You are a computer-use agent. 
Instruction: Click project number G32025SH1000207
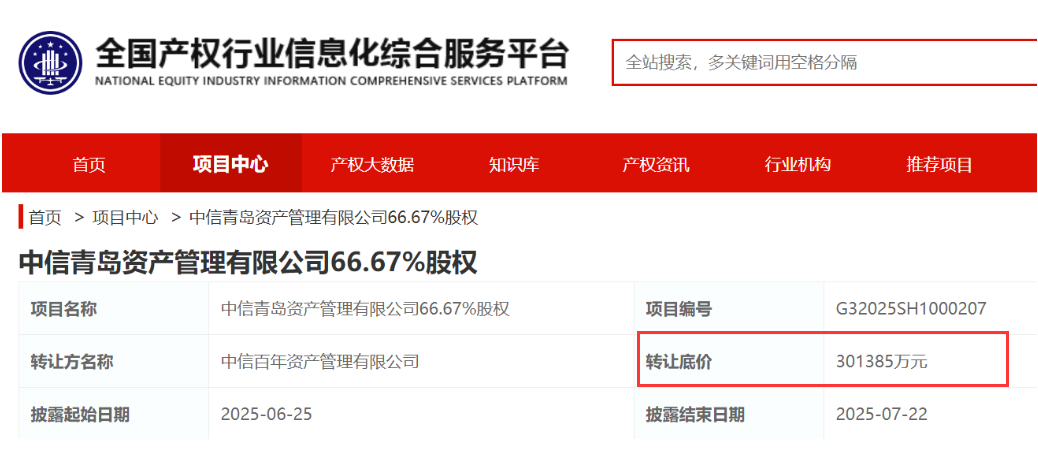[x=911, y=308]
